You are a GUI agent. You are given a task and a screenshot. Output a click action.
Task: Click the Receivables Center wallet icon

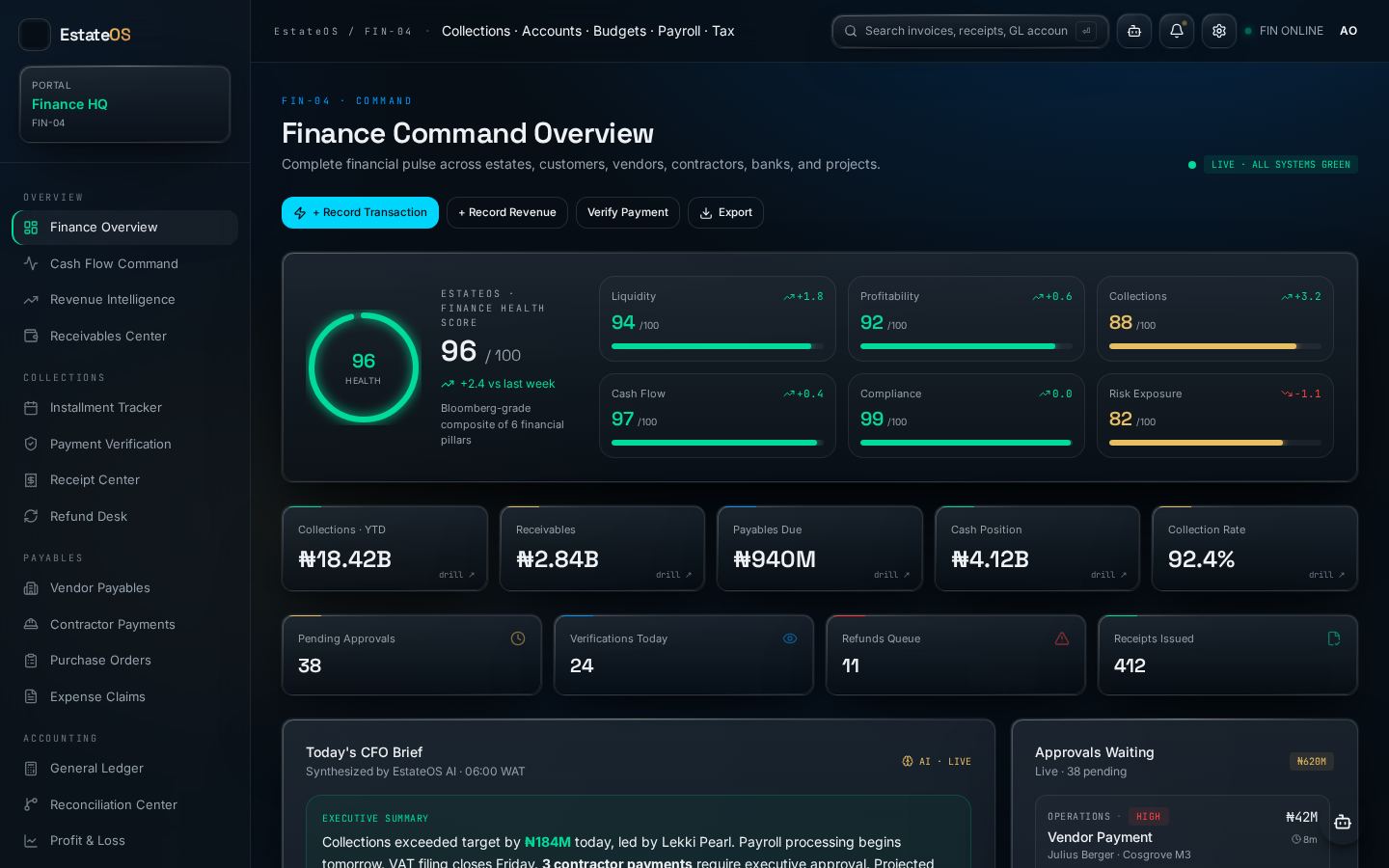(x=31, y=336)
